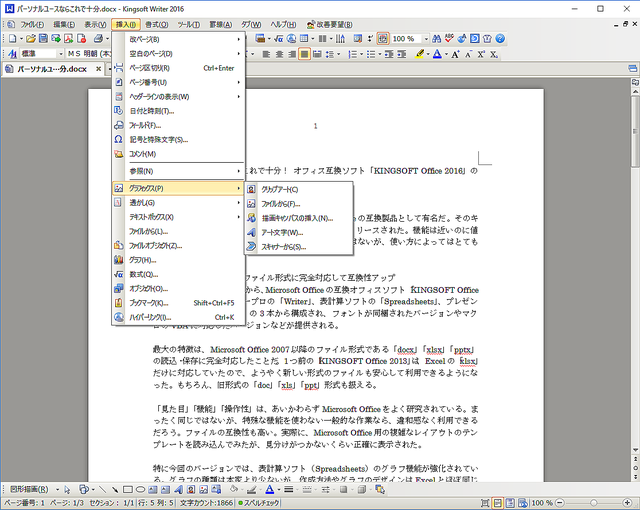This screenshot has height=510, width=640.
Task: Click the Increase indent icon
Action: click(x=402, y=54)
